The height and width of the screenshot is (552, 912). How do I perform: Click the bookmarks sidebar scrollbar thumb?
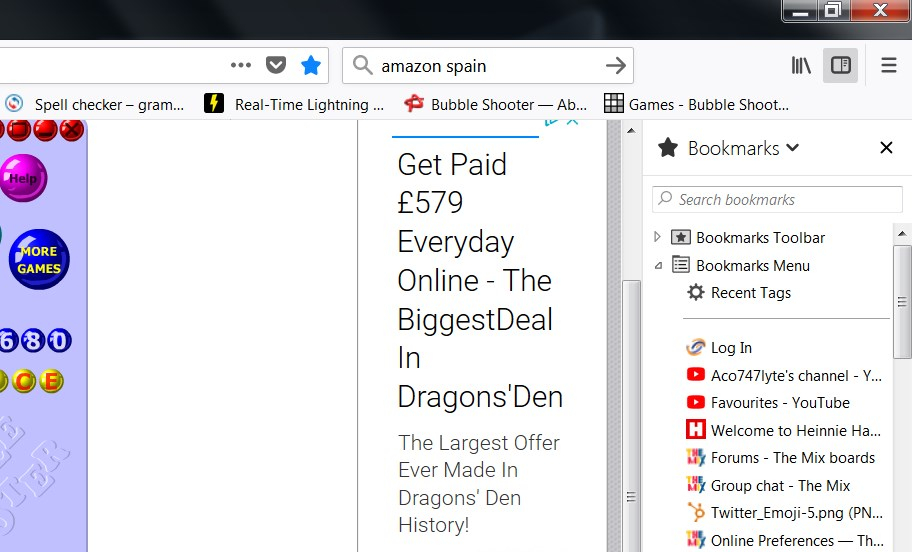point(902,302)
